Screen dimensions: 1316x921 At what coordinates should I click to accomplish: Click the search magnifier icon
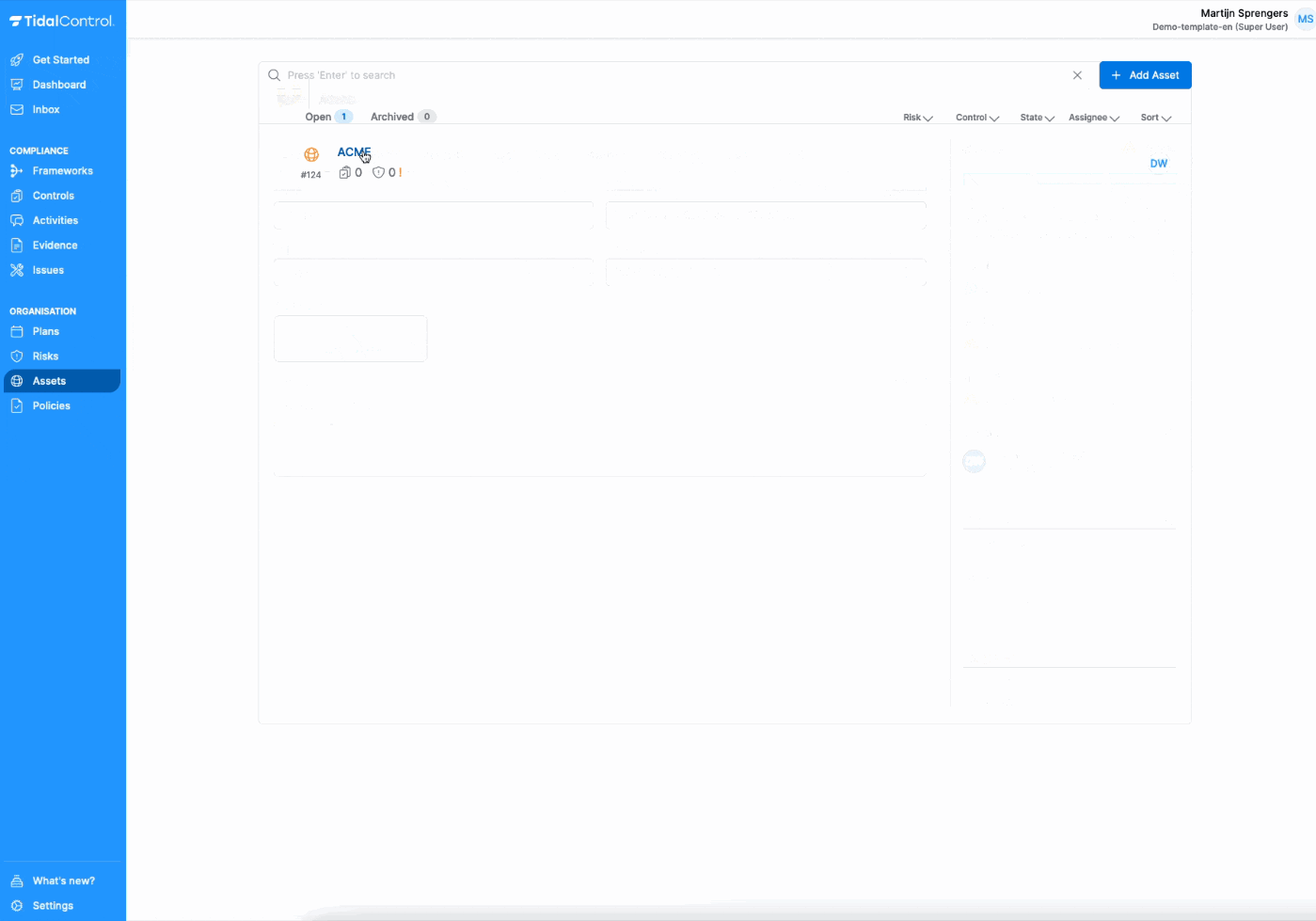click(x=274, y=75)
